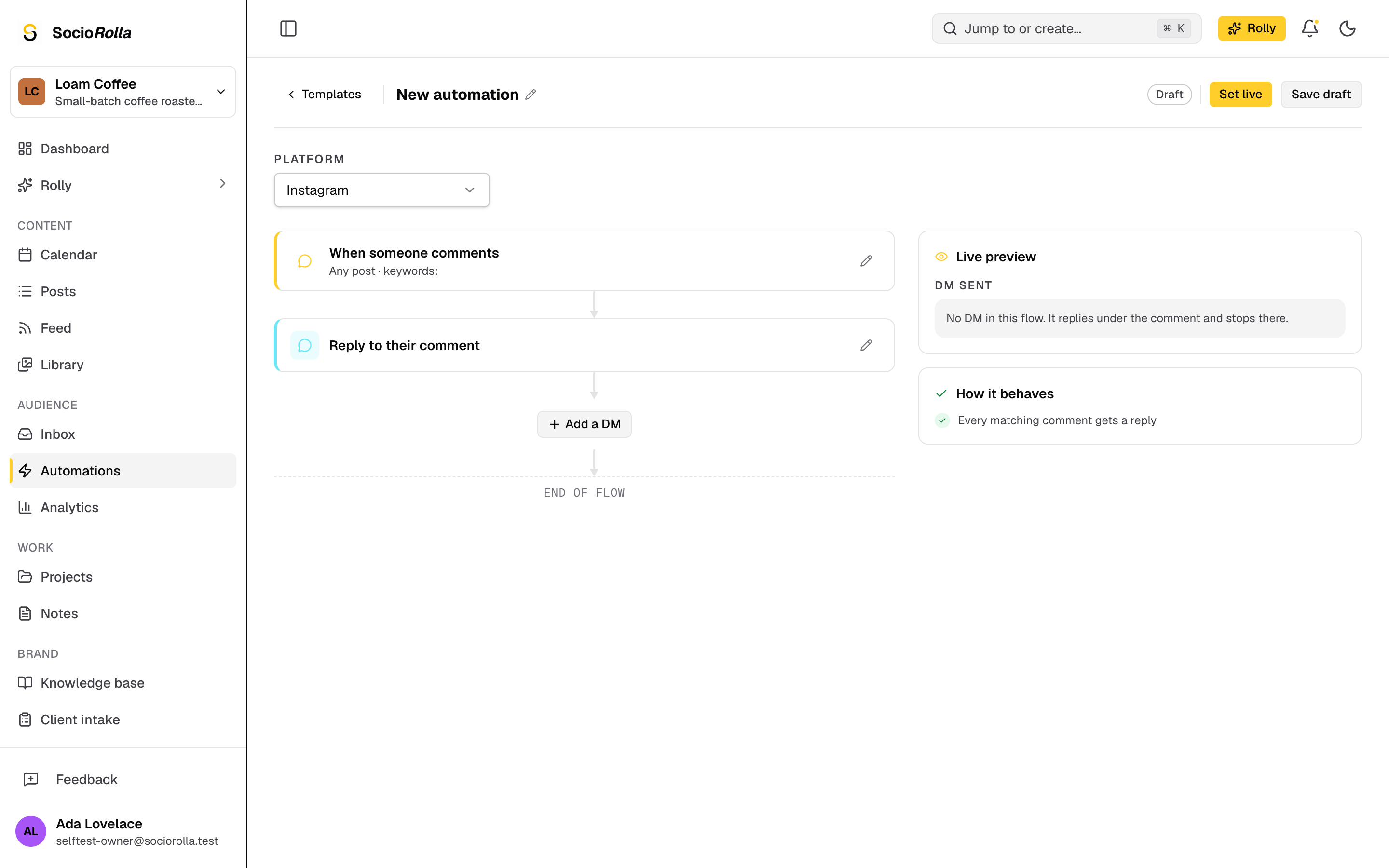Click the 'No DM in this flow' preview message

1140,318
